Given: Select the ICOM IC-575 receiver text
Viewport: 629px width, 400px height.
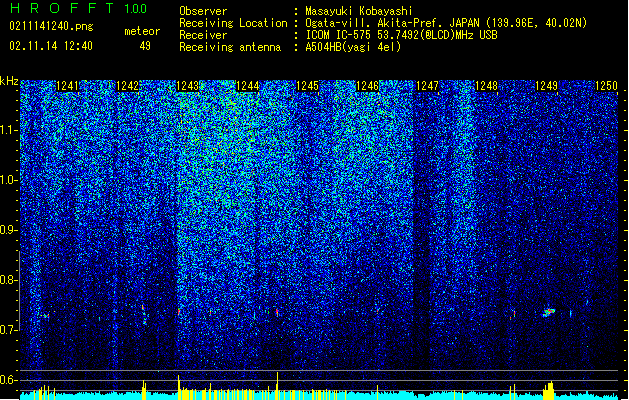Looking at the screenshot, I should [x=401, y=35].
